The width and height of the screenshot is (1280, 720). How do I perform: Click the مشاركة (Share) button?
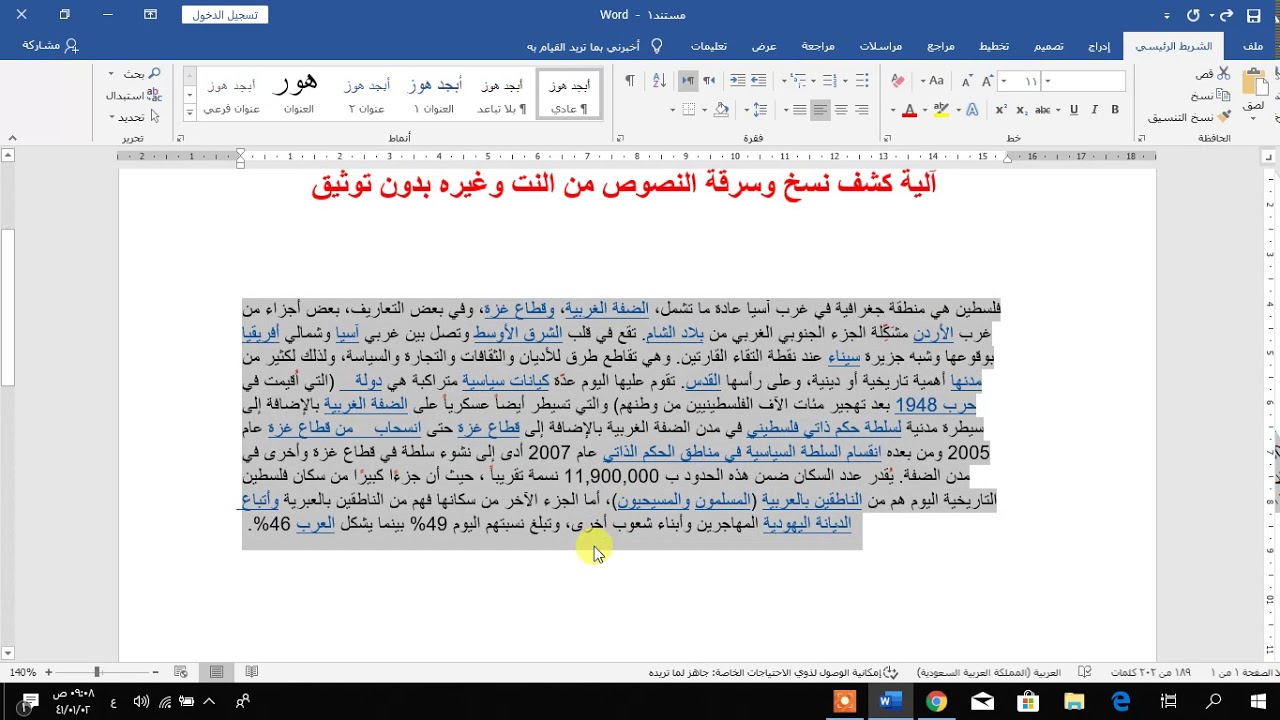50,46
